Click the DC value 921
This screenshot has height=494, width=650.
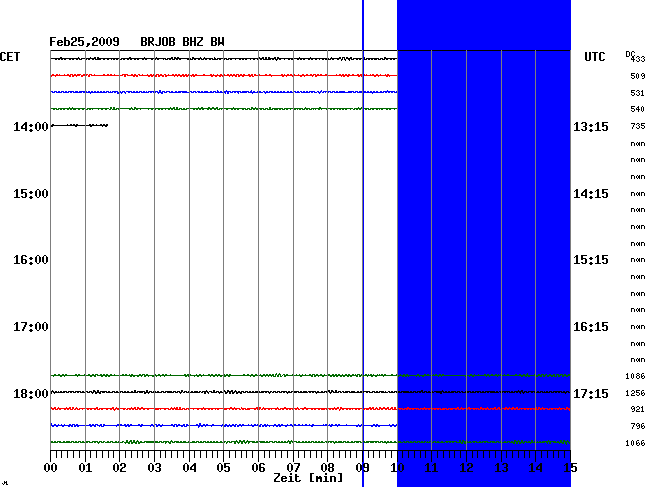[638, 409]
